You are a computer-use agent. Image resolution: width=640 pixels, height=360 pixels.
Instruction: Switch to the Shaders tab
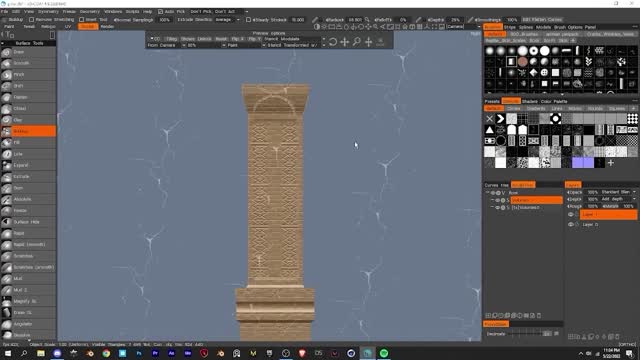pyautogui.click(x=530, y=101)
